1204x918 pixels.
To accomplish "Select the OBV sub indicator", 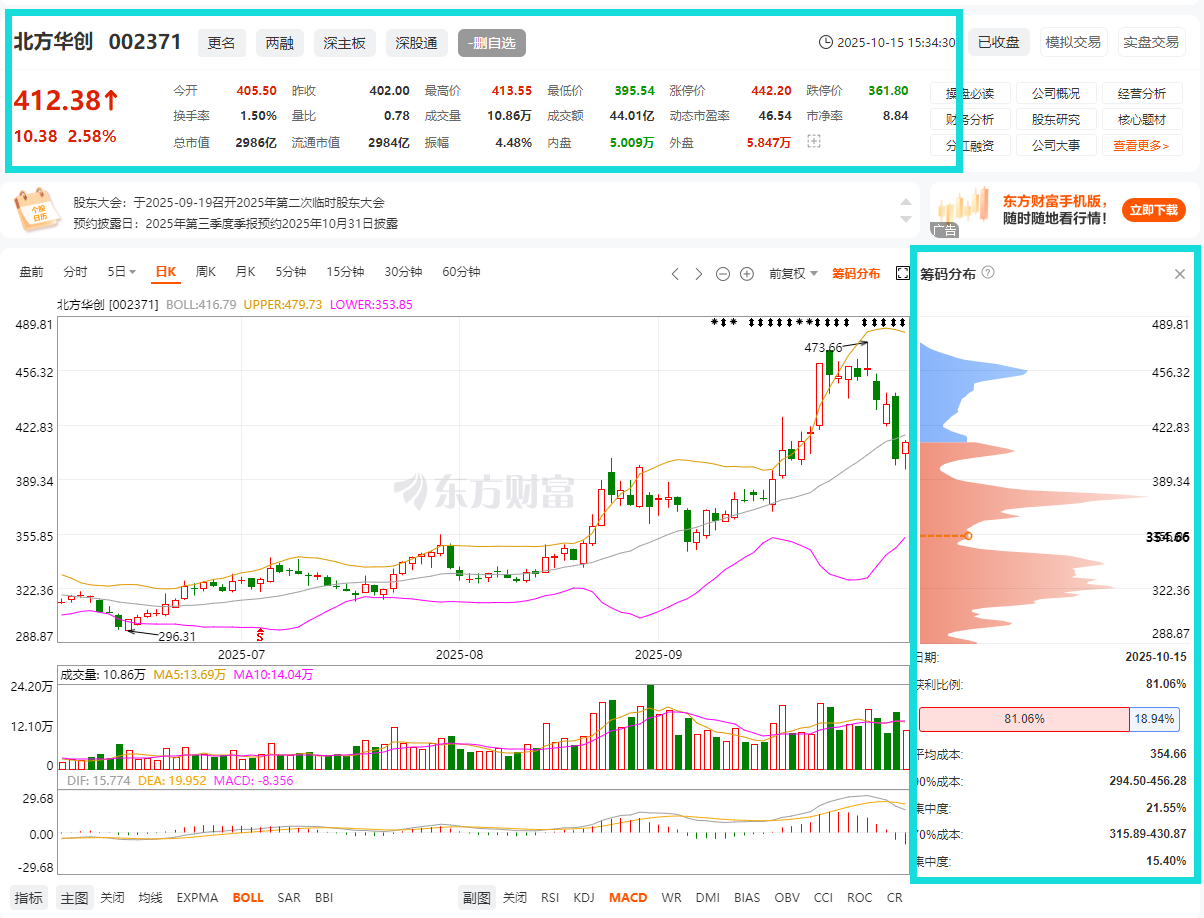I will click(787, 897).
